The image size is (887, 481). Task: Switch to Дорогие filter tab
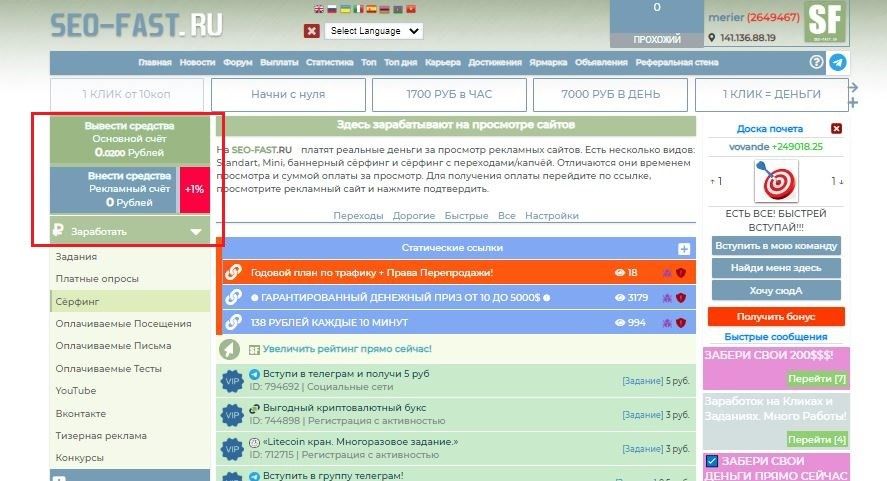(x=414, y=216)
